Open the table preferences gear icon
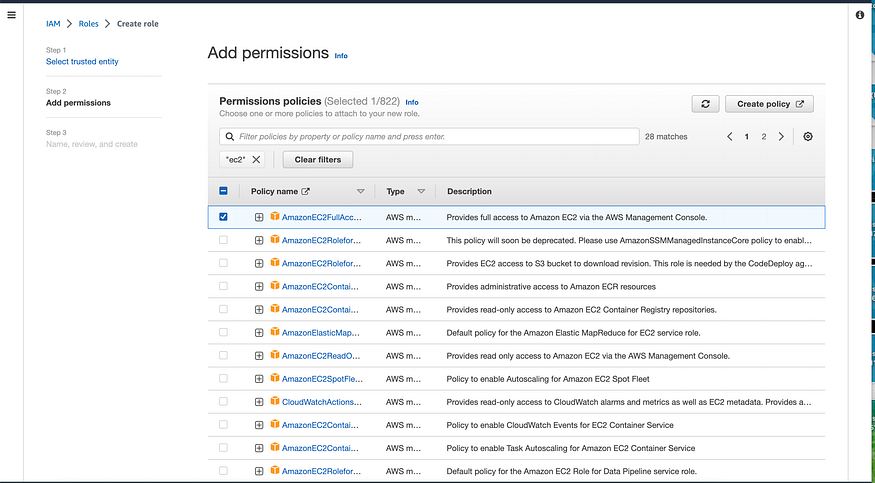The image size is (875, 483). coord(808,137)
